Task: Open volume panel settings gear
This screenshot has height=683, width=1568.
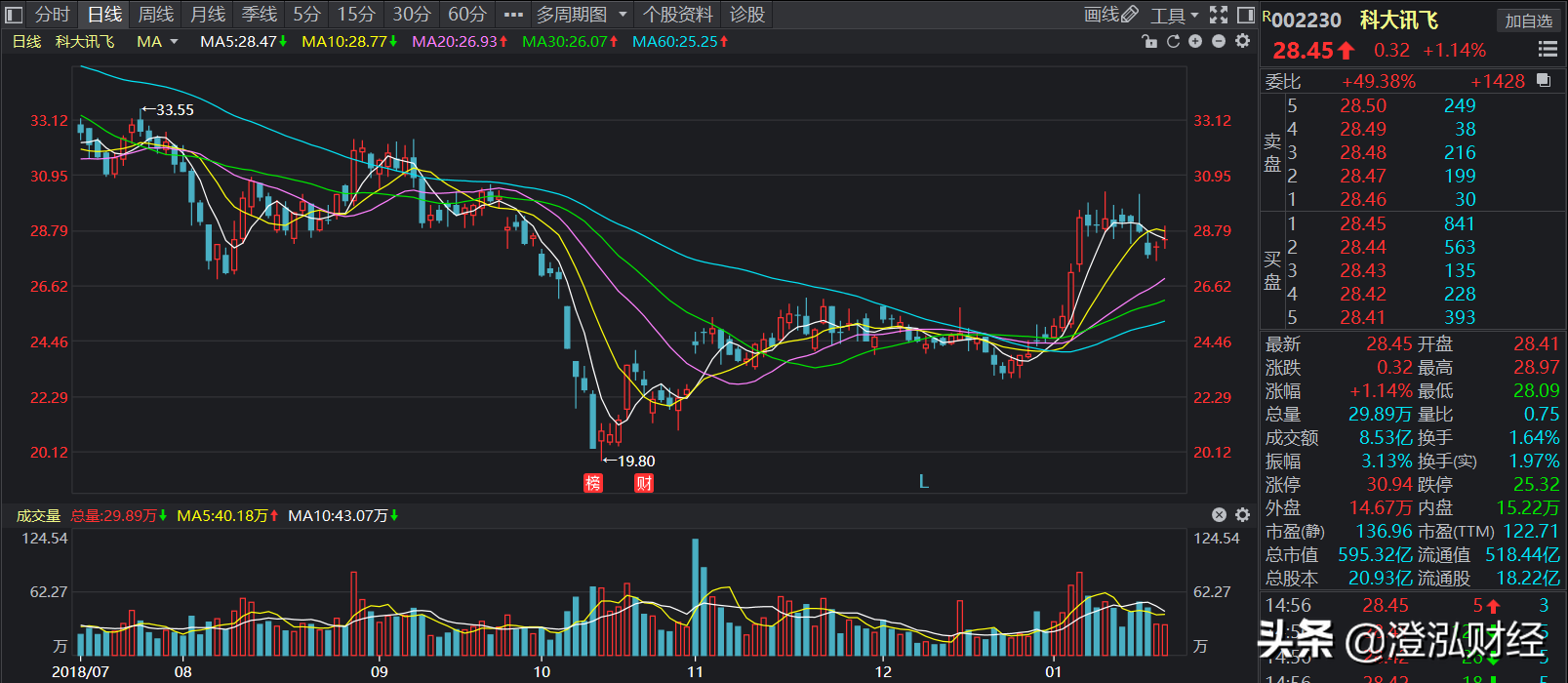Action: (x=1242, y=515)
